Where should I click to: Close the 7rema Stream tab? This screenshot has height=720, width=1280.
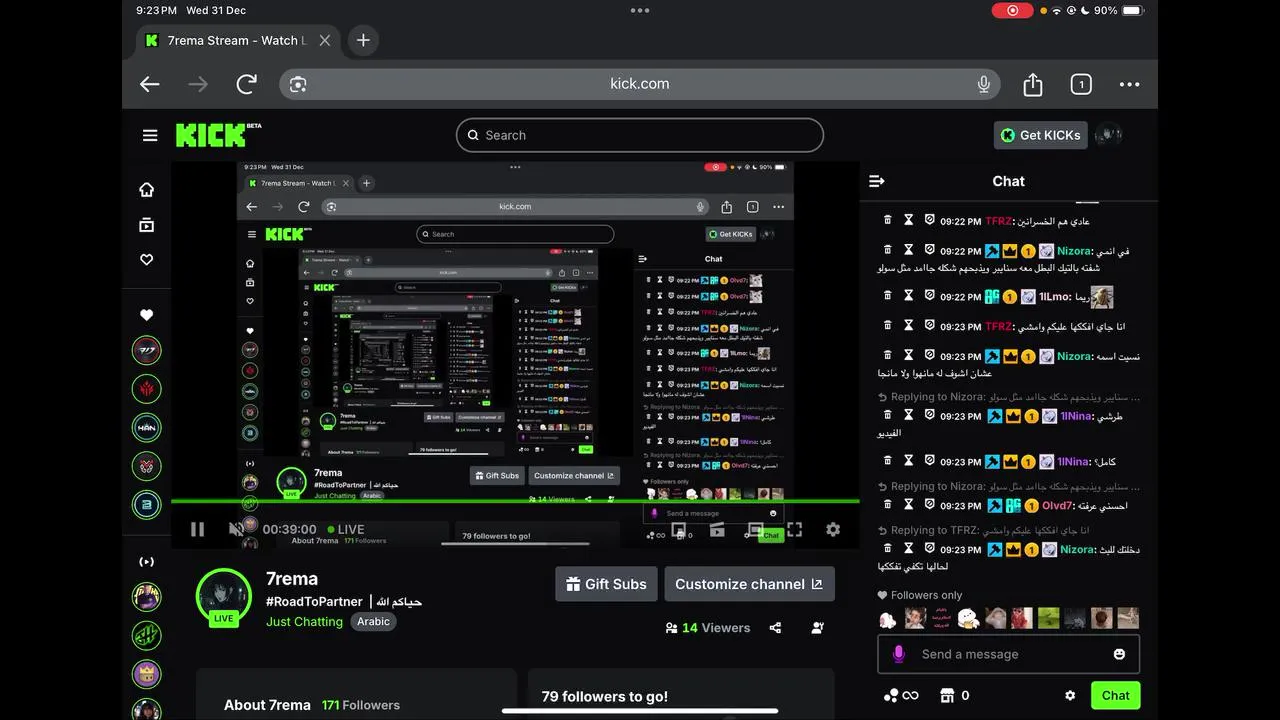point(325,40)
